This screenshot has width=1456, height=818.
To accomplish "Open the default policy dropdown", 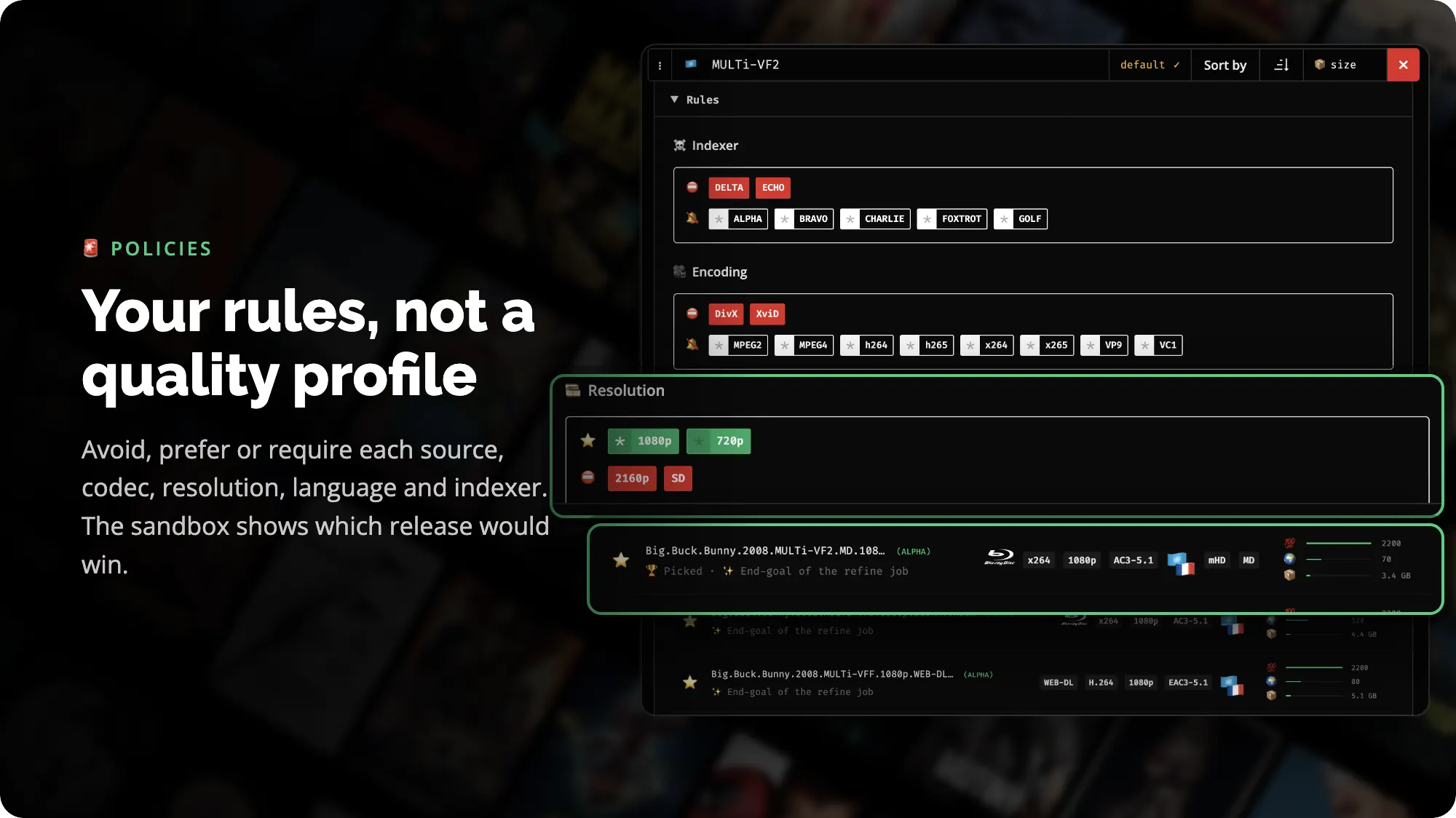I will coord(1150,65).
